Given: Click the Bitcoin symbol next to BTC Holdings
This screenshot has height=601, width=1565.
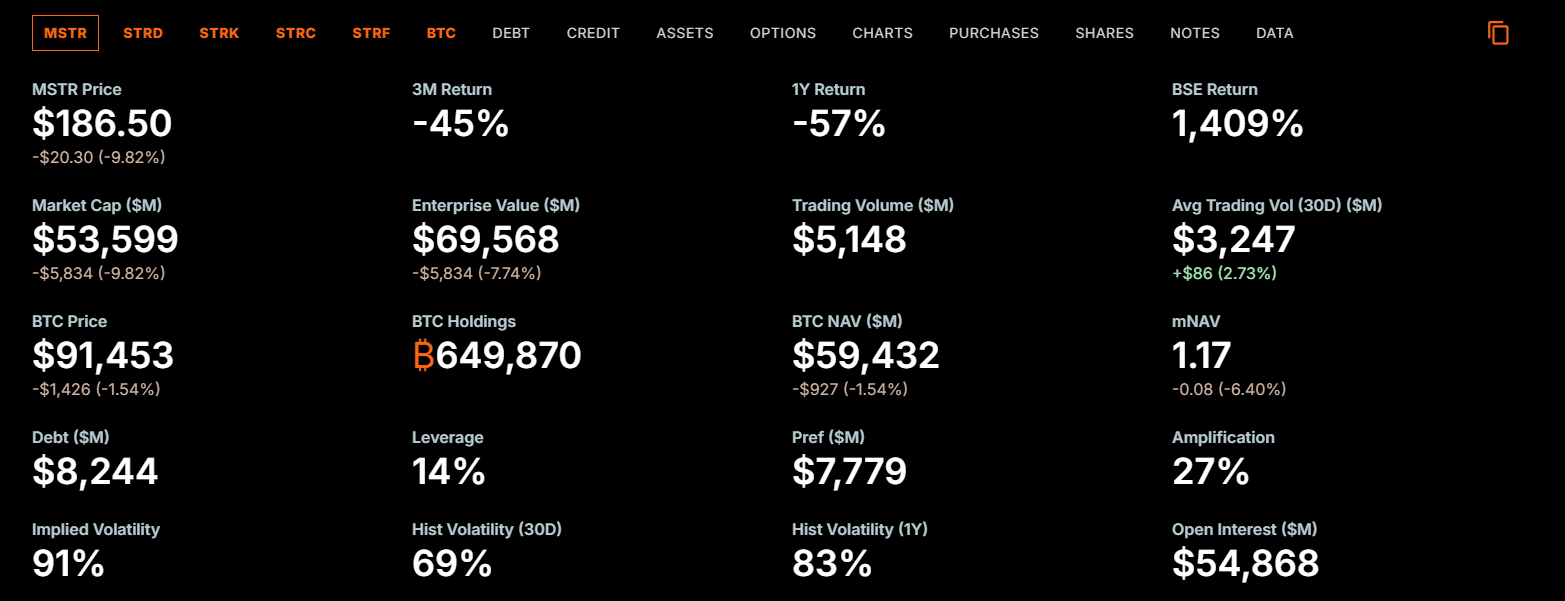Looking at the screenshot, I should (422, 356).
